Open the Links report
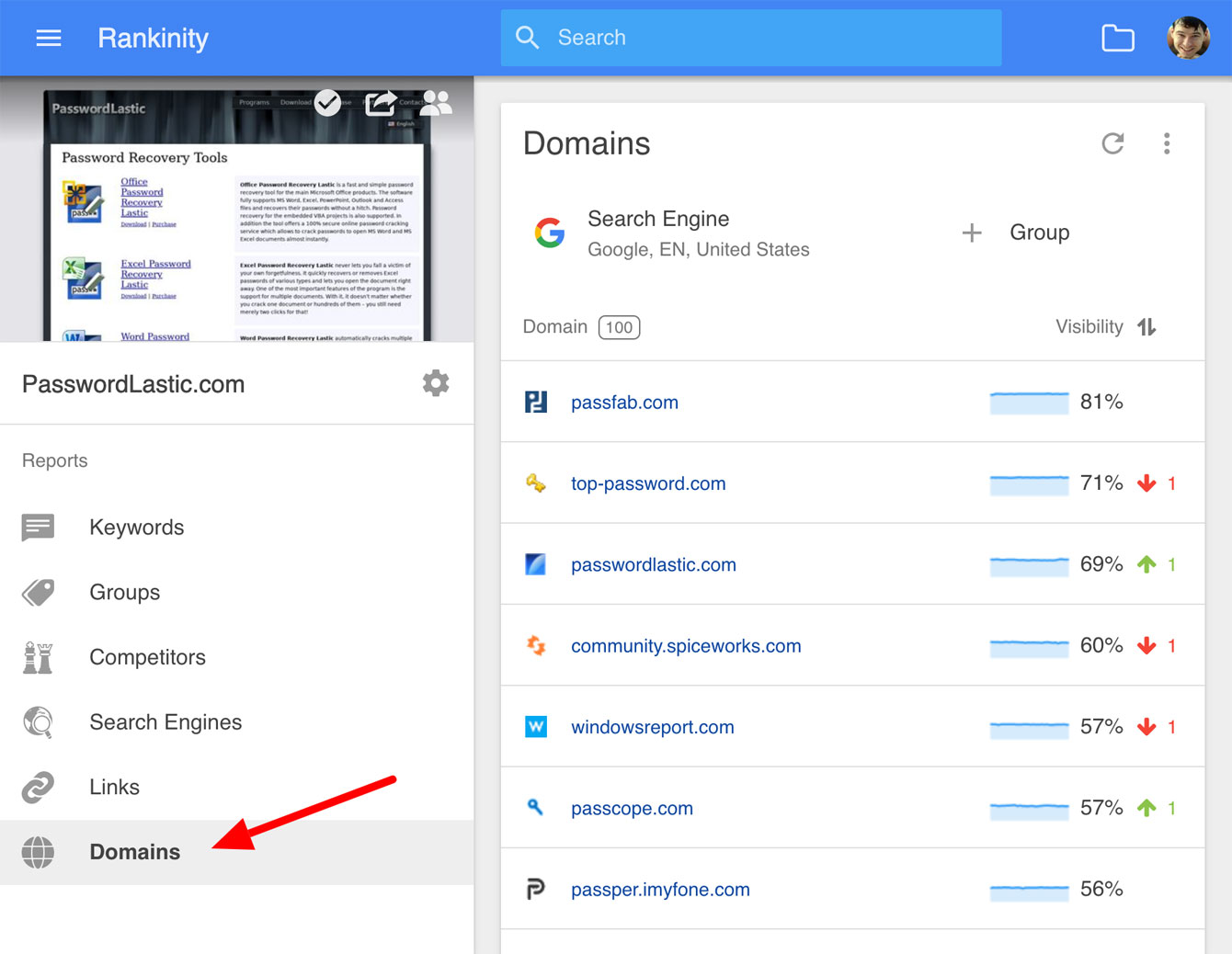This screenshot has width=1232, height=954. coord(114,787)
